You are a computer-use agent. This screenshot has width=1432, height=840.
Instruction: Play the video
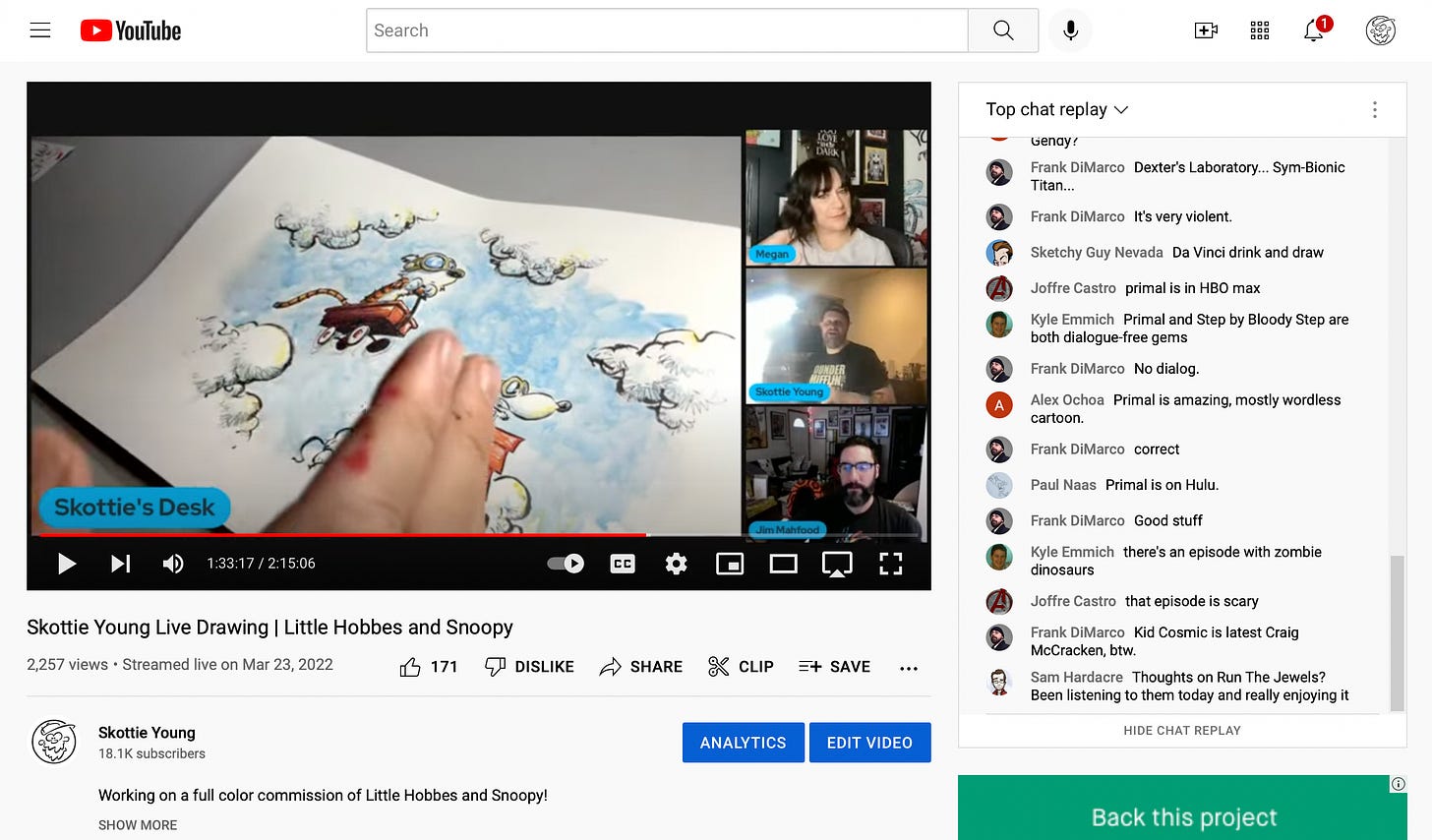[67, 564]
